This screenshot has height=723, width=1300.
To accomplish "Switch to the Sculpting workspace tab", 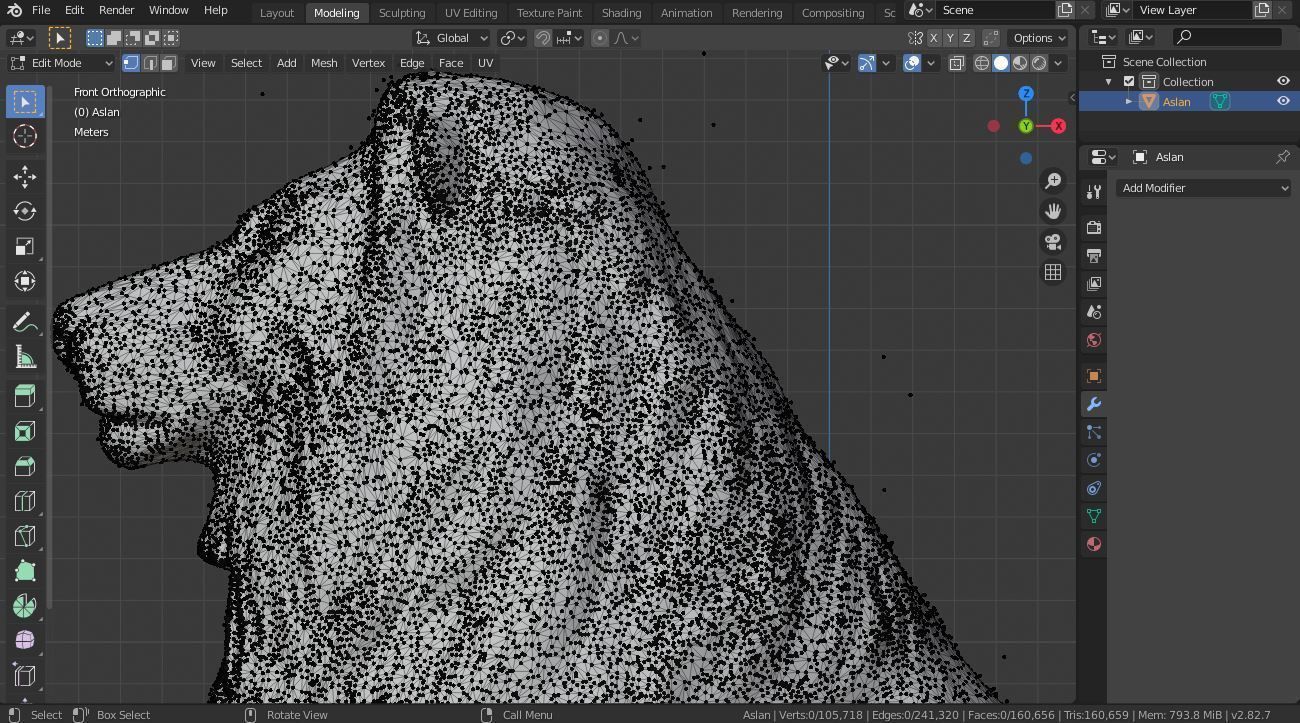I will (402, 13).
